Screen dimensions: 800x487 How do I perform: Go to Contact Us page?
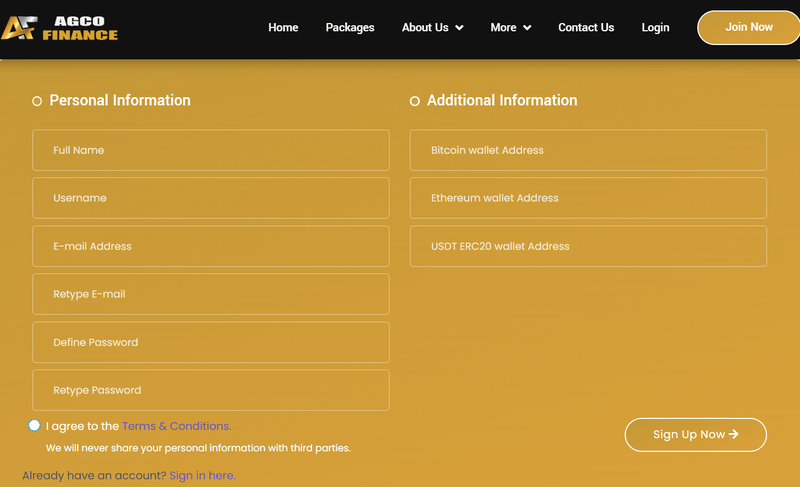click(x=586, y=28)
